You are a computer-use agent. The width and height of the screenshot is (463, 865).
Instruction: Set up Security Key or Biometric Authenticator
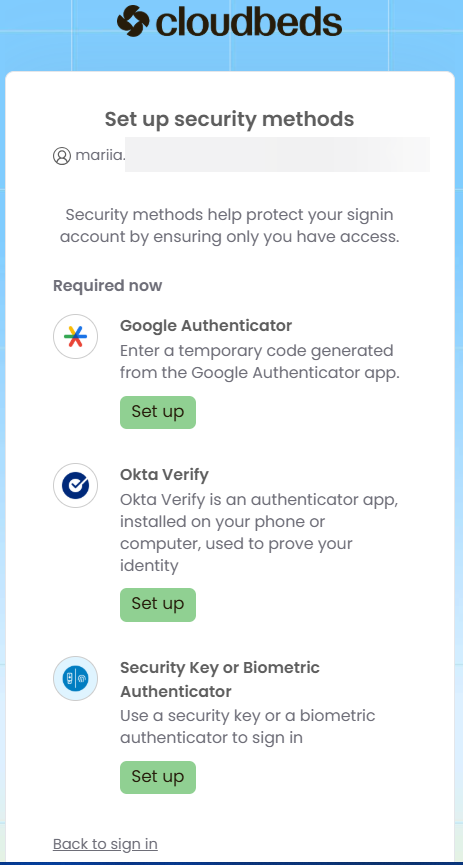(158, 777)
